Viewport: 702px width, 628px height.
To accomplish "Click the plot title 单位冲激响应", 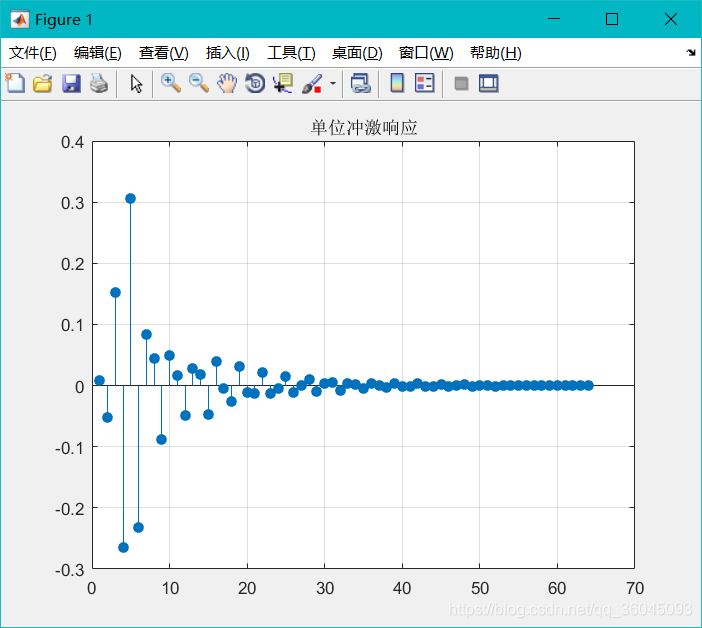I will pos(363,128).
